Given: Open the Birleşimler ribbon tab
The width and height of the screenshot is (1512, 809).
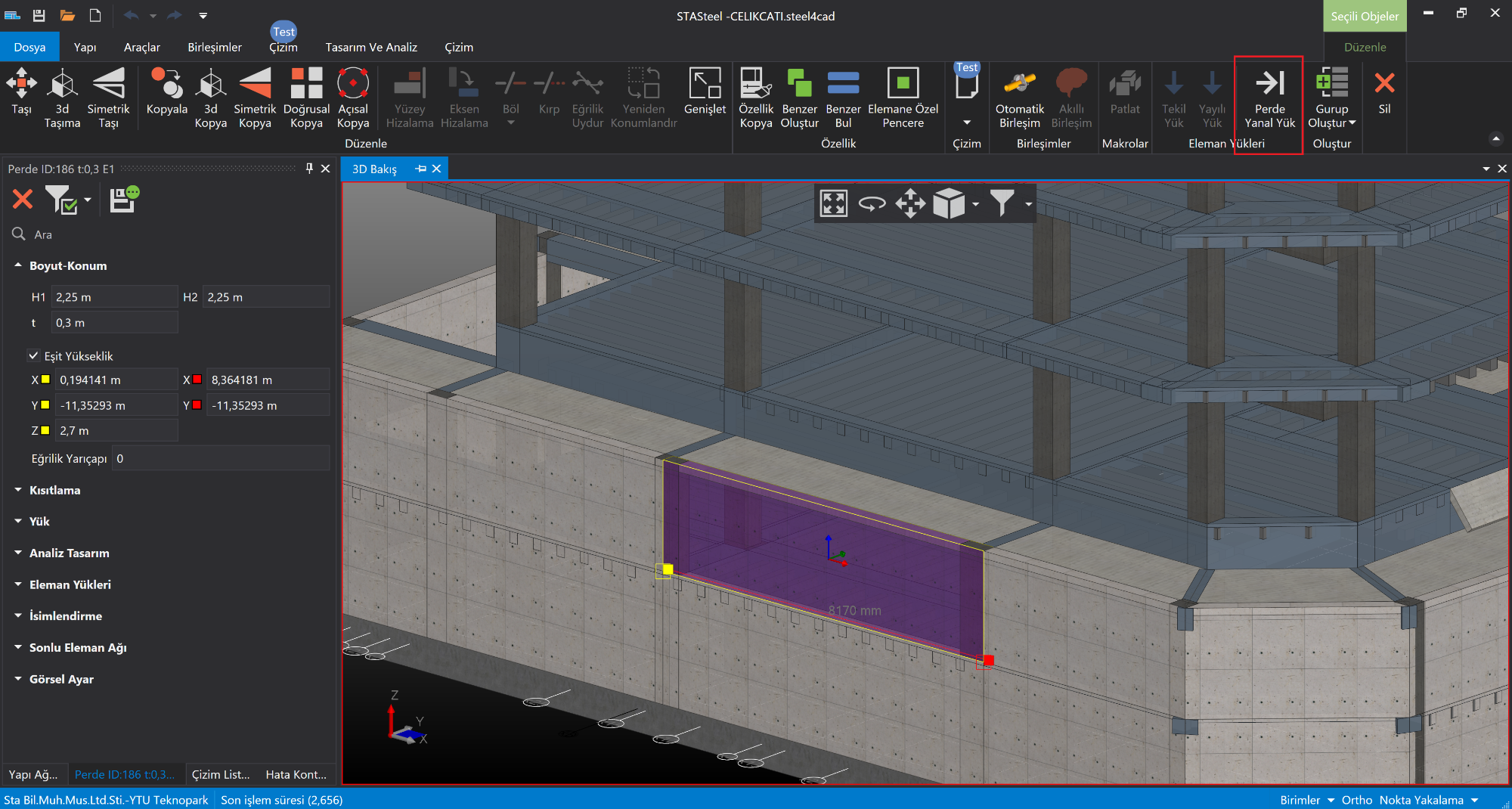Looking at the screenshot, I should pyautogui.click(x=215, y=47).
